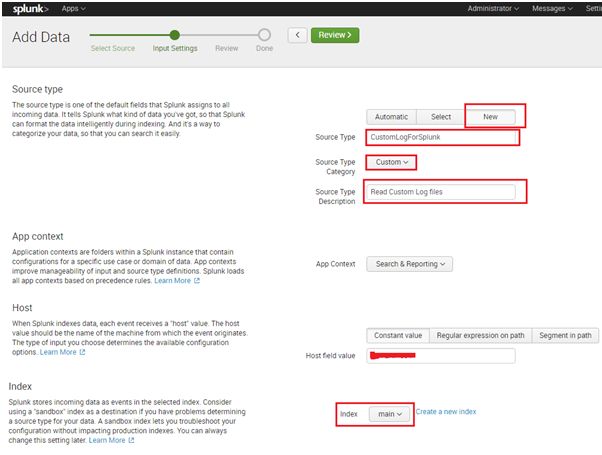Click external link icon beside Host Learn More

point(82,352)
